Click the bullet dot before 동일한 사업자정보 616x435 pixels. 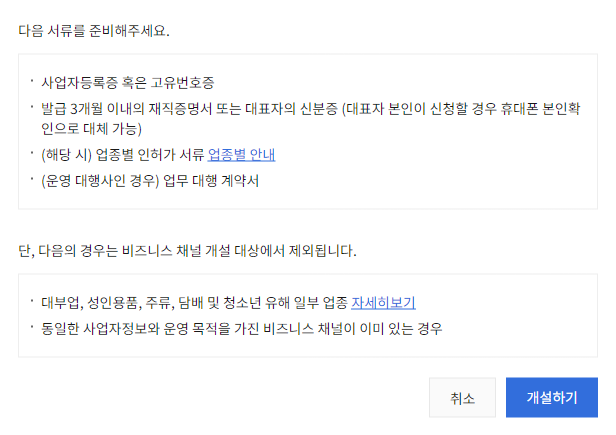point(31,327)
